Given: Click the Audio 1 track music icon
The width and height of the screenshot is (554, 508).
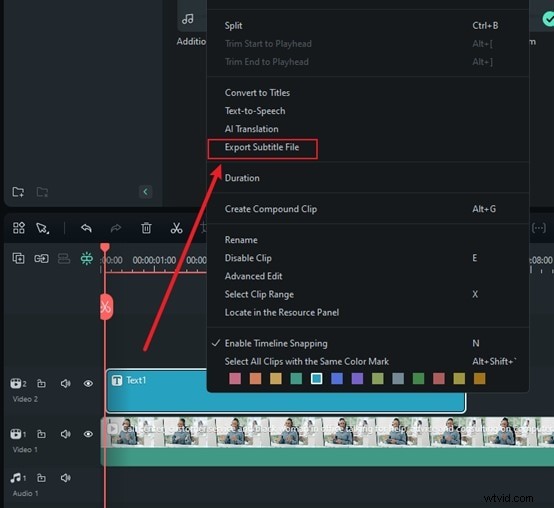Looking at the screenshot, I should (x=16, y=478).
